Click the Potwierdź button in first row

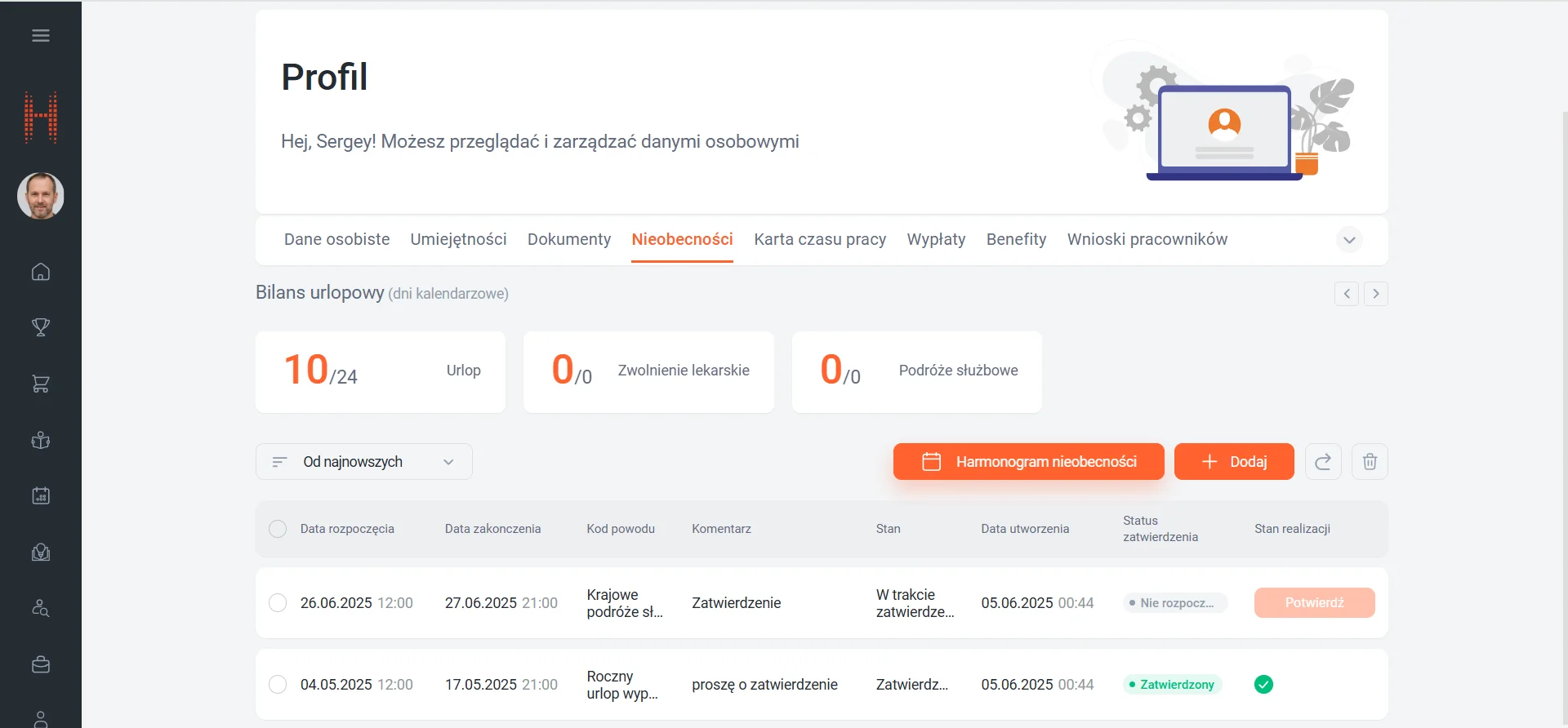(1314, 603)
